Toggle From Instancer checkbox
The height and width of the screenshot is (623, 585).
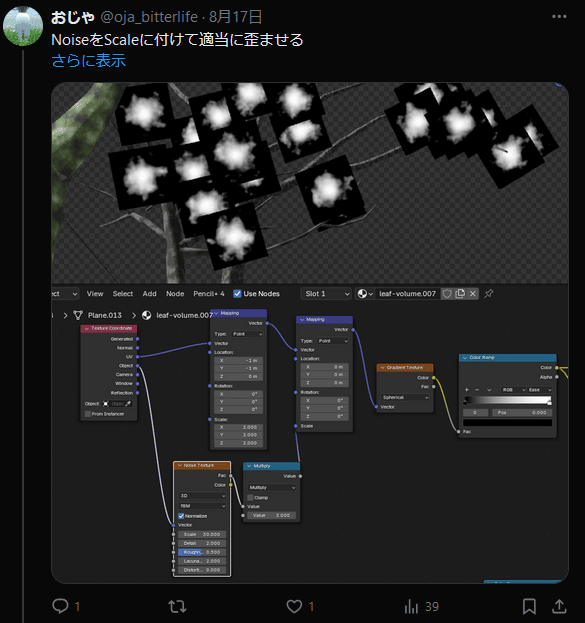tap(88, 414)
